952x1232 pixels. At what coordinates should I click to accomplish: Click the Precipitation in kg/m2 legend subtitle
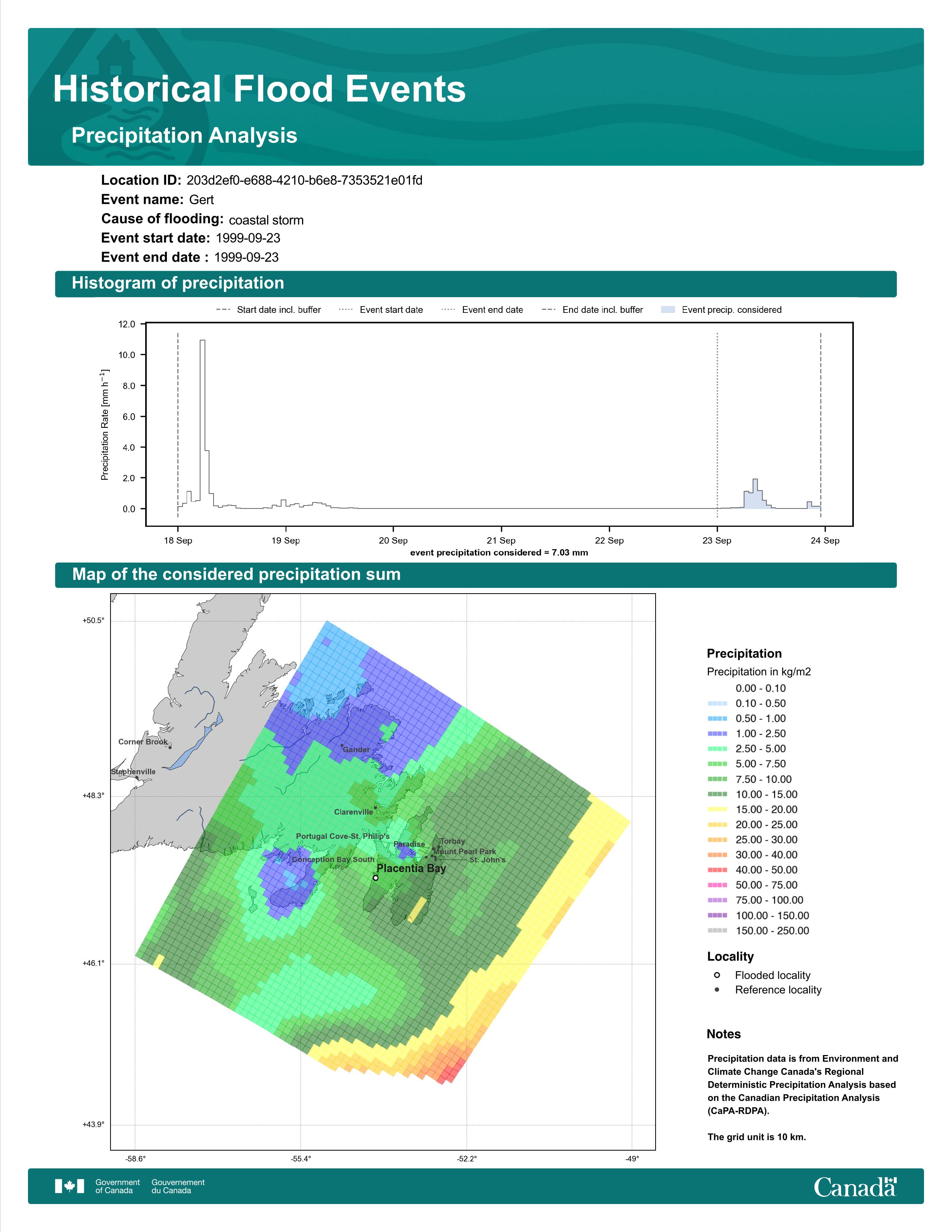point(759,672)
